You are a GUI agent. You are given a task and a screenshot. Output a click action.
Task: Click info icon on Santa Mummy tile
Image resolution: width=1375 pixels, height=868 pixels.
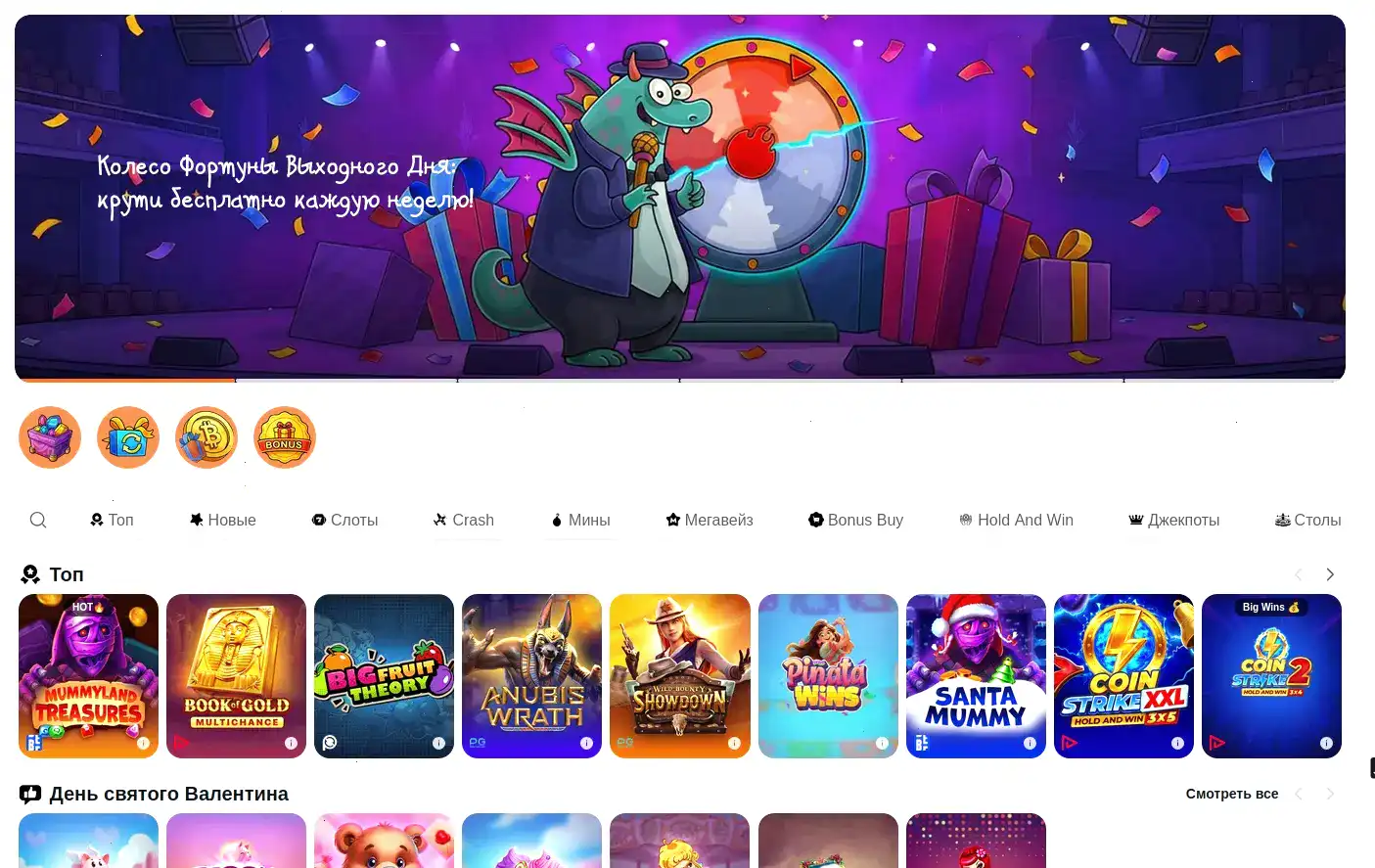point(1030,743)
